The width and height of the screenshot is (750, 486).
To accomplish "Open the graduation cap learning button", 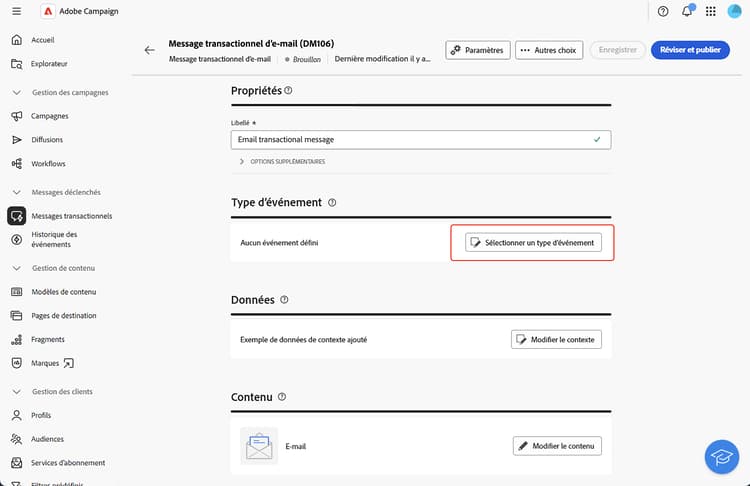I will [x=720, y=455].
